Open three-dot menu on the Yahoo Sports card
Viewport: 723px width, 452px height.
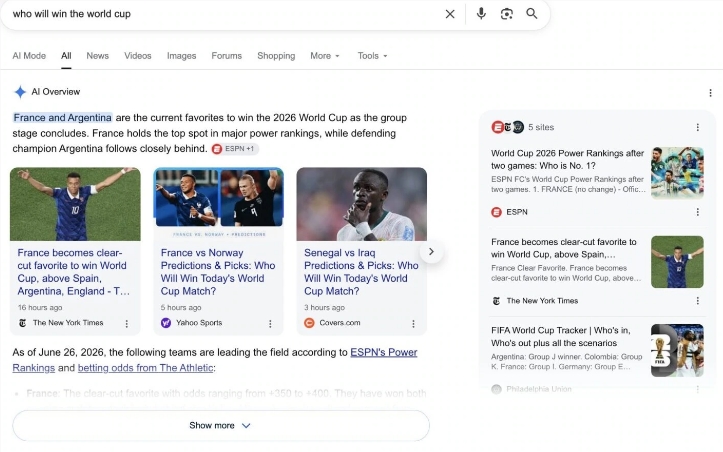pos(270,324)
